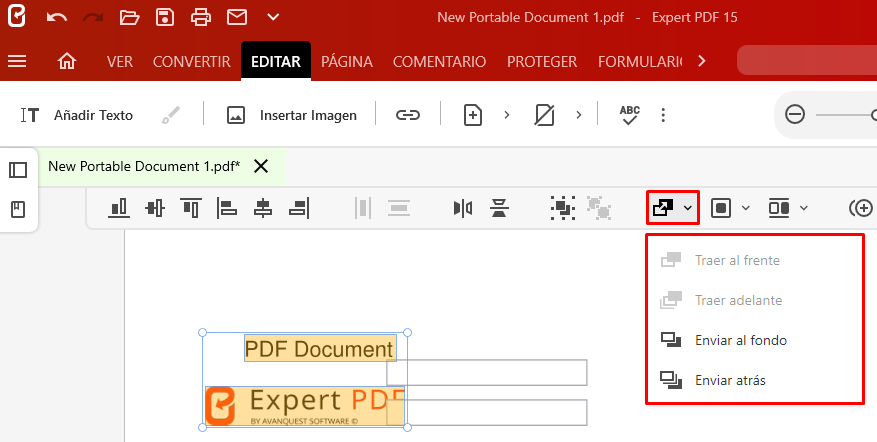
Task: Click the distribute vertically icon
Action: click(x=399, y=208)
